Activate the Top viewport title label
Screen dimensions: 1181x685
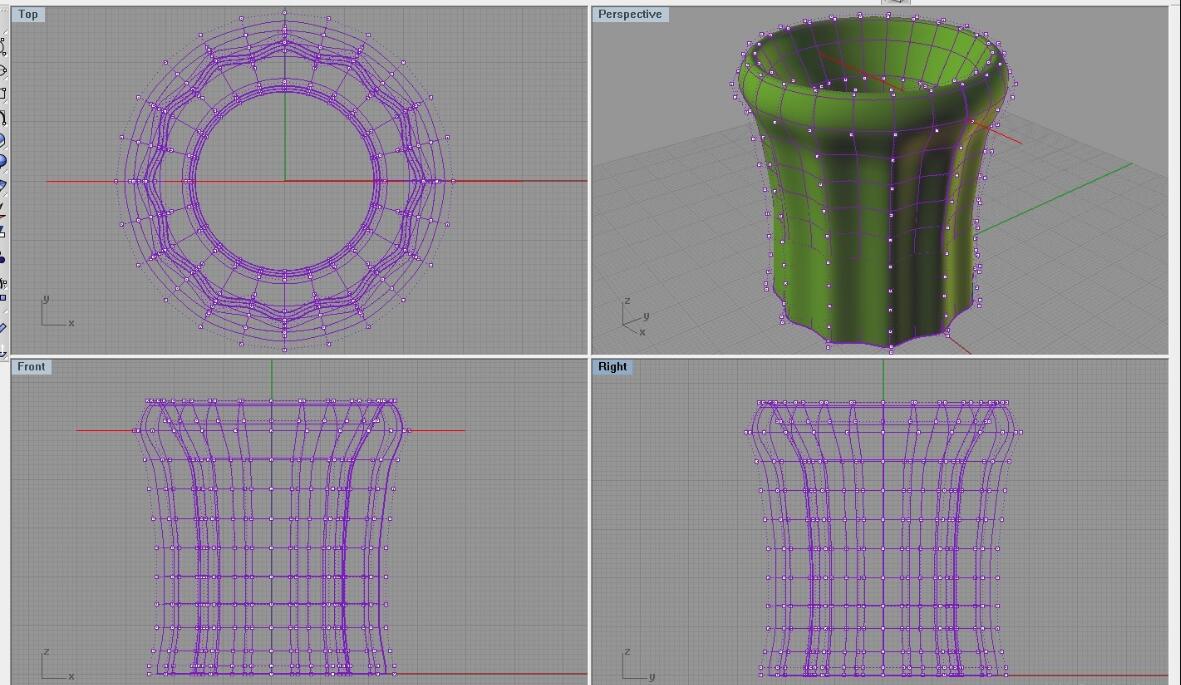tap(28, 14)
